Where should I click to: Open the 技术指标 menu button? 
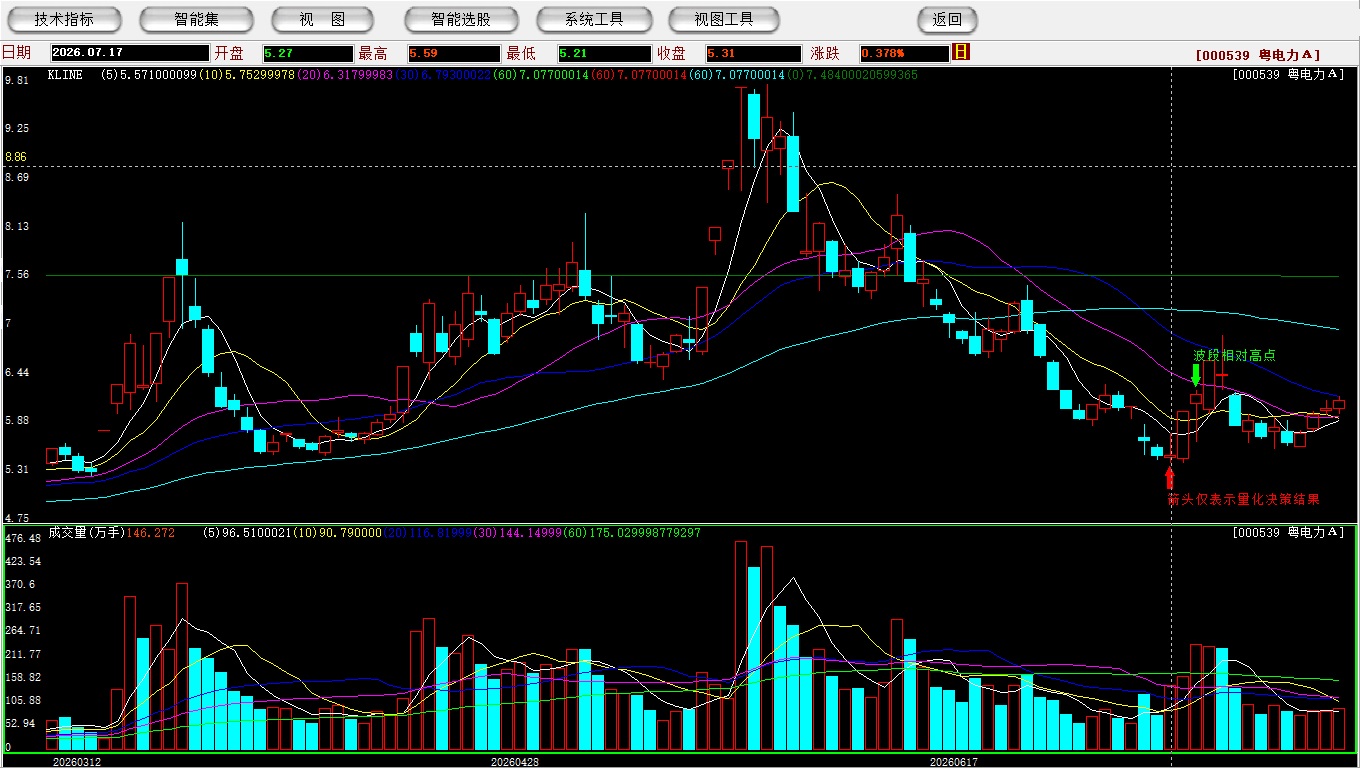coord(64,19)
